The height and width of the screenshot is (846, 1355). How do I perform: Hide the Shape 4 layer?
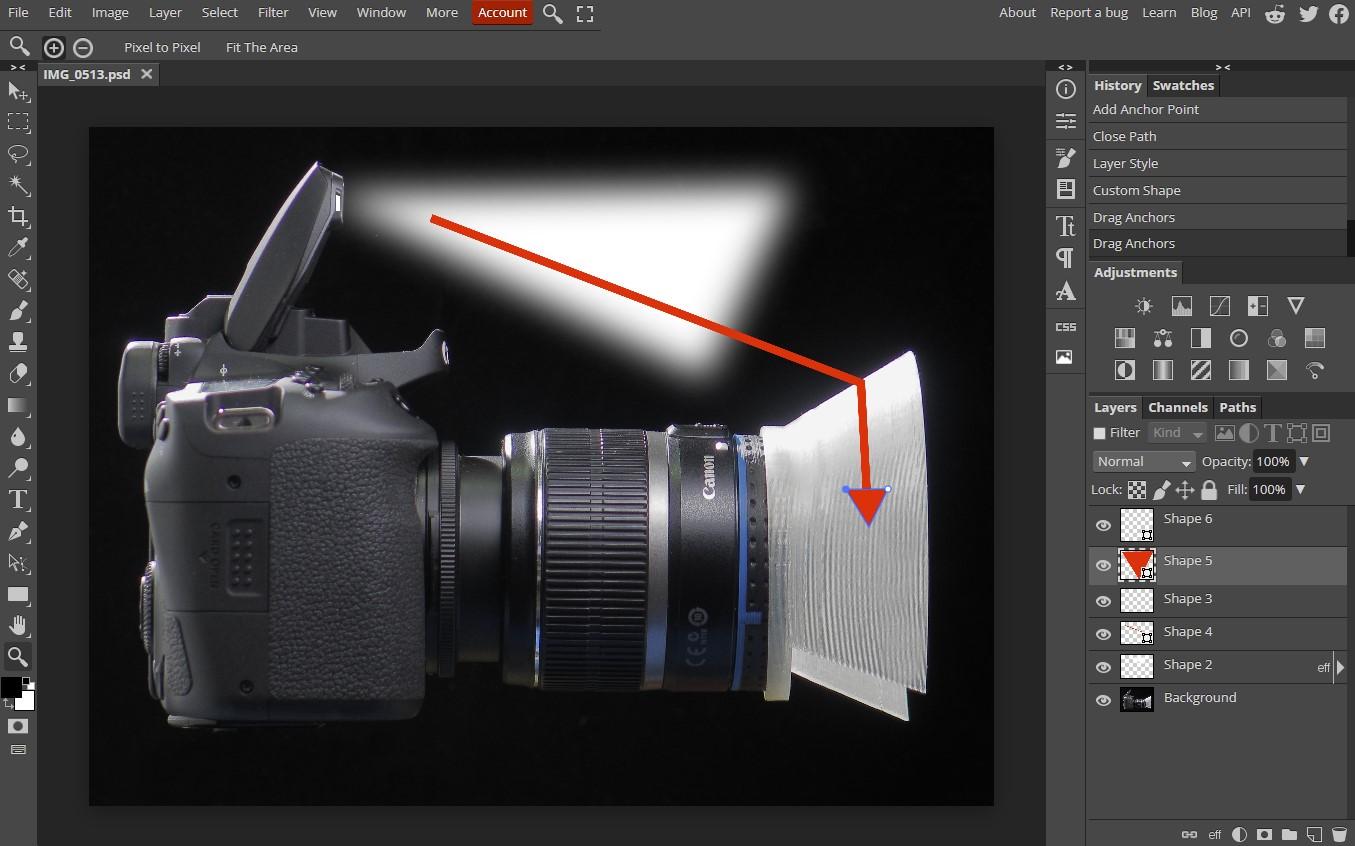point(1103,634)
